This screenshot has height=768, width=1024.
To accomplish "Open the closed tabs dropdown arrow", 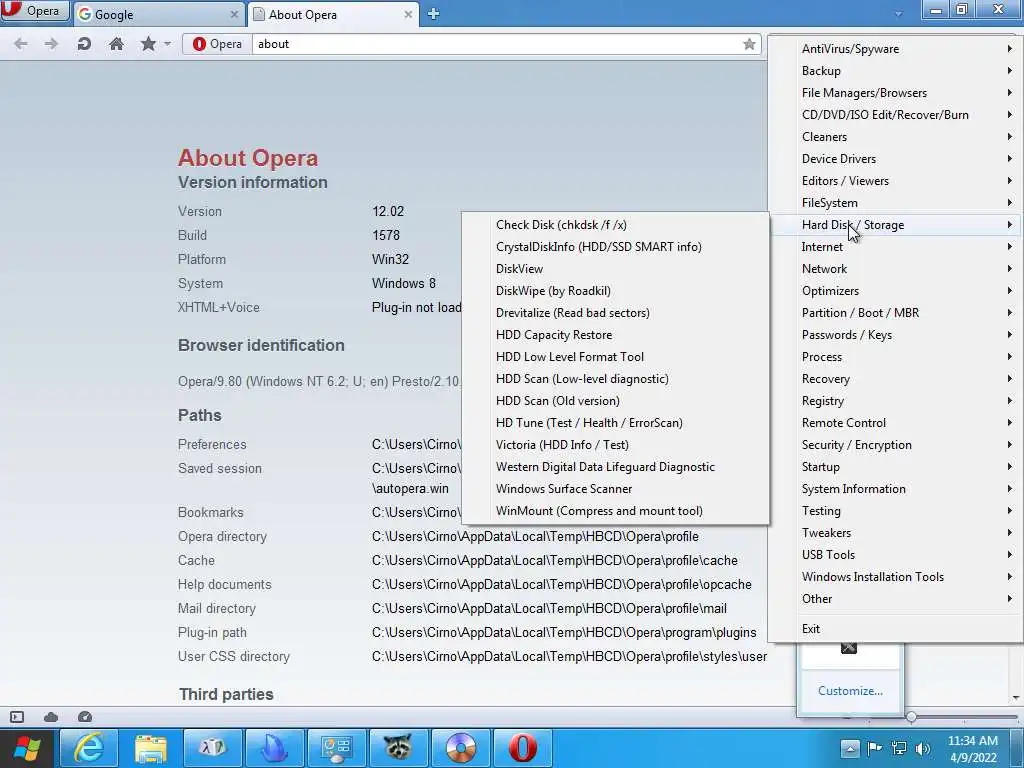I will 899,14.
